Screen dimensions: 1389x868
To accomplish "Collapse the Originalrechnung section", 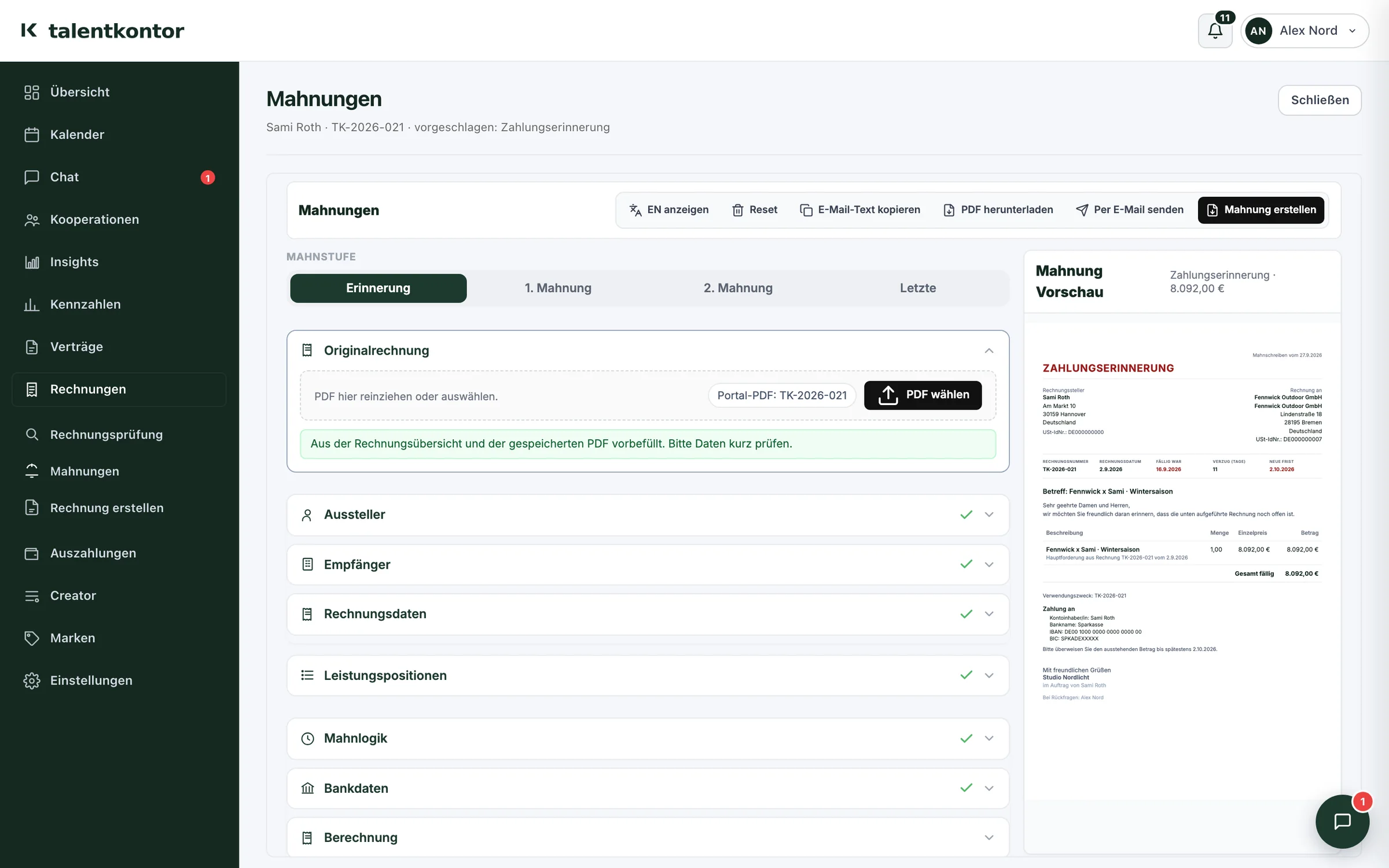I will 989,351.
